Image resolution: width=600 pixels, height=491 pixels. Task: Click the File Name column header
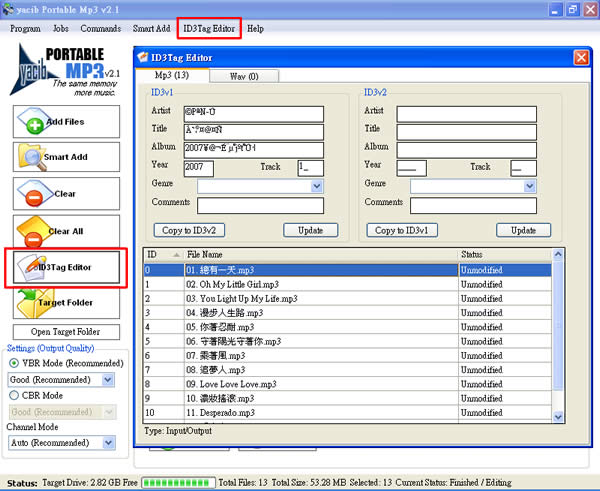click(321, 254)
